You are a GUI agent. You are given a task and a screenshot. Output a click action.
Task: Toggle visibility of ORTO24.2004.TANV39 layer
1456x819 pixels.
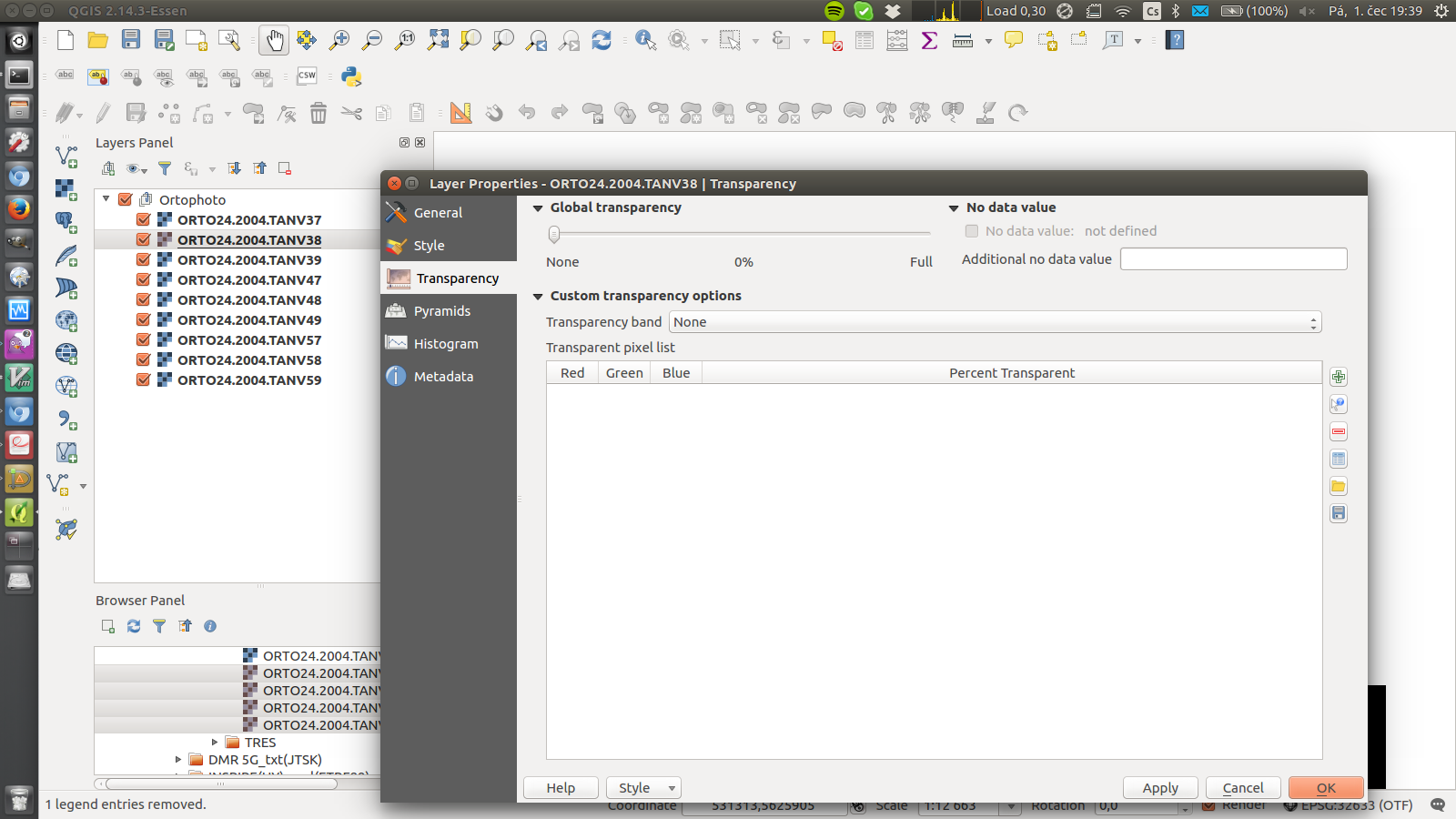pos(143,259)
